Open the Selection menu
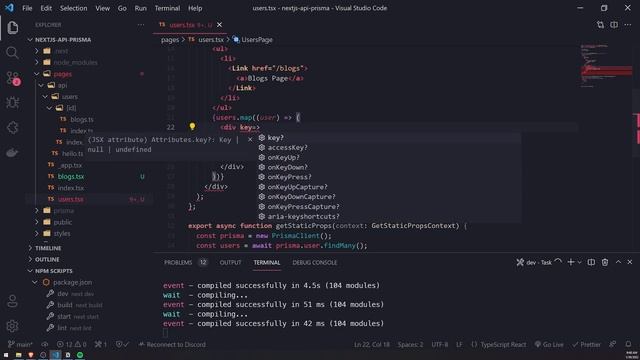640x360 pixels. (73, 8)
